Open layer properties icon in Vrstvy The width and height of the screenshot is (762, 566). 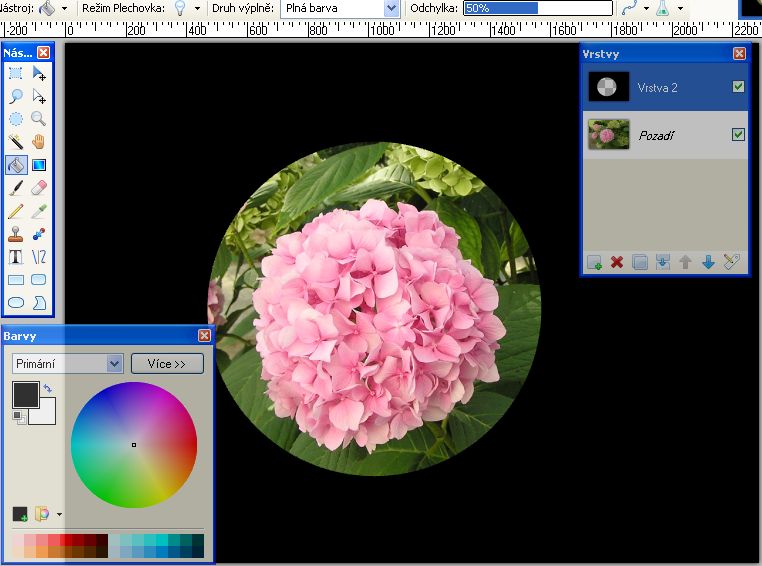731,262
